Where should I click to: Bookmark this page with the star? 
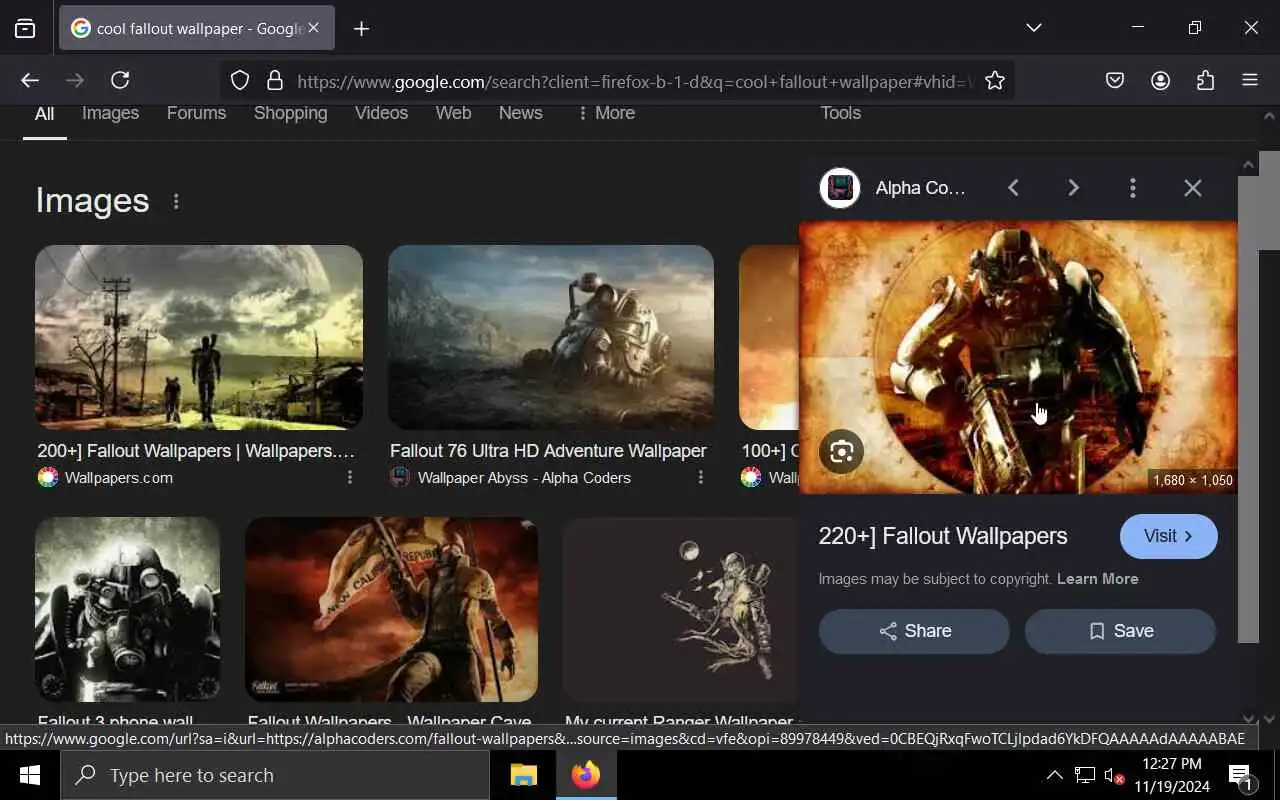point(994,81)
